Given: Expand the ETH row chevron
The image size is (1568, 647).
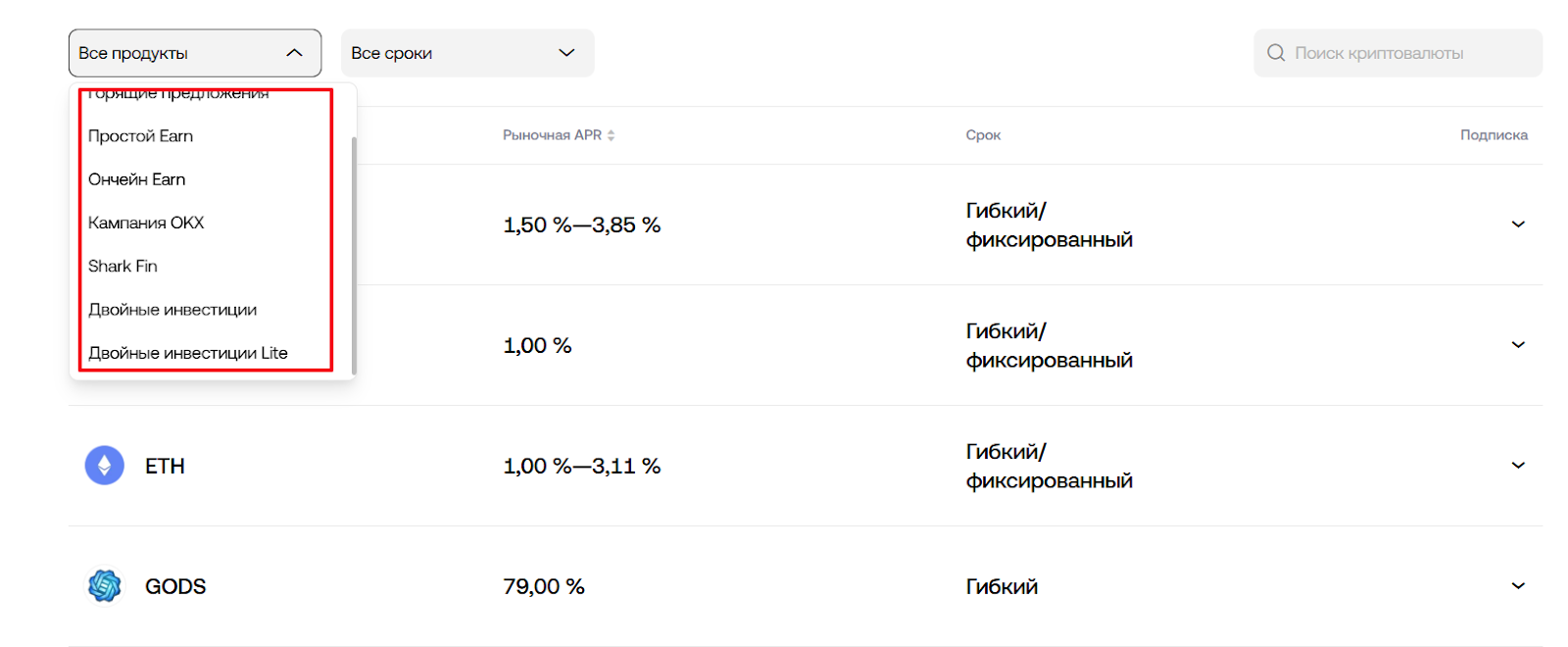Looking at the screenshot, I should coord(1518,466).
